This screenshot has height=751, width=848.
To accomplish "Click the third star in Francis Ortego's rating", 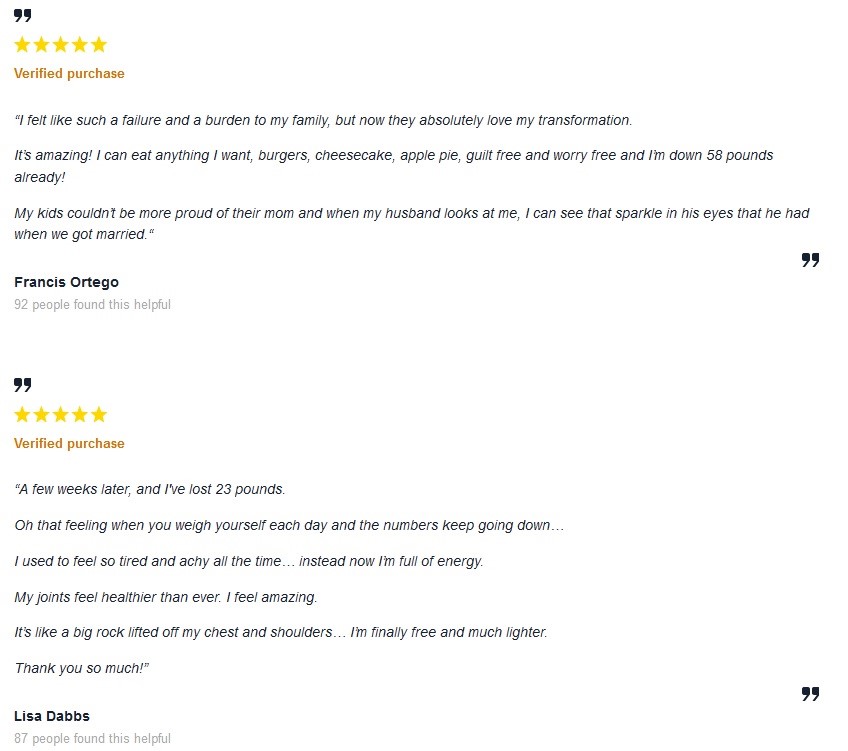I will (60, 45).
